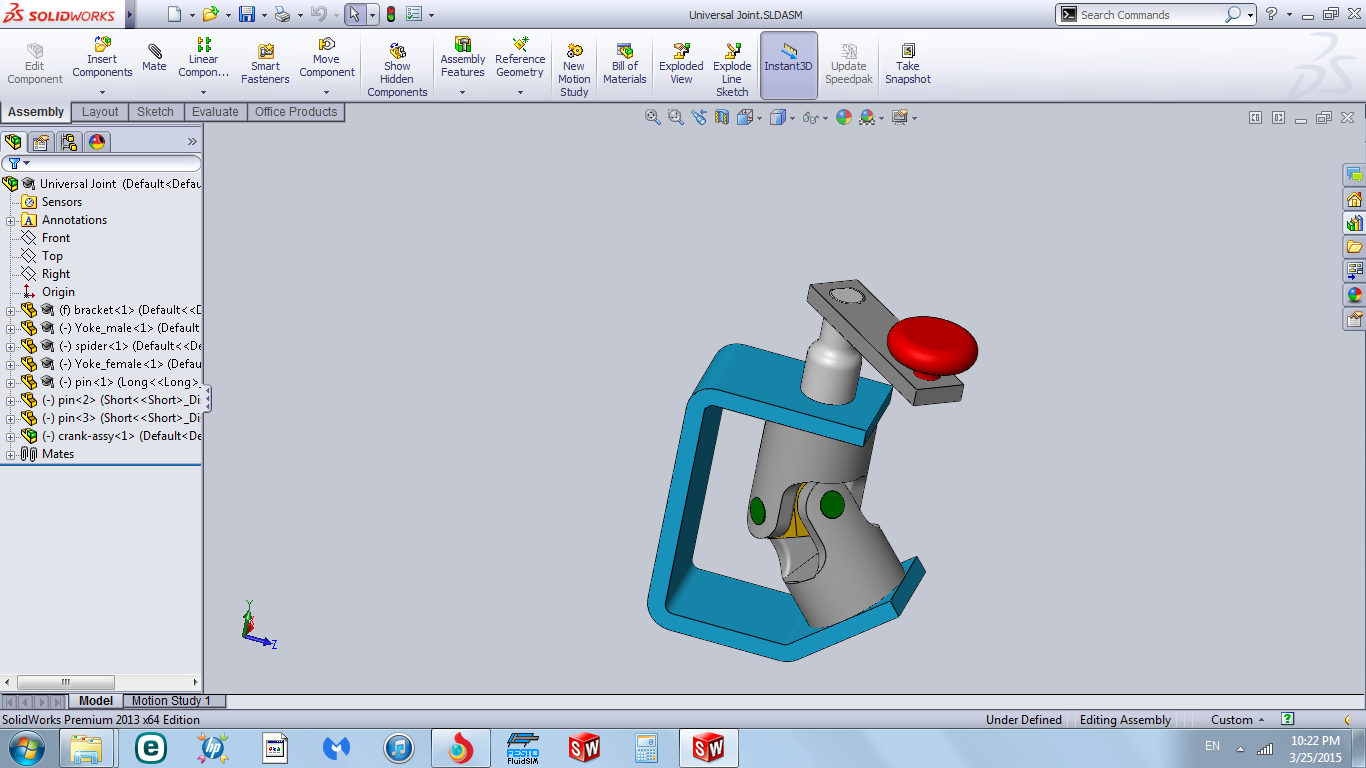Create an Exploded View
1366x768 pixels.
pos(681,64)
